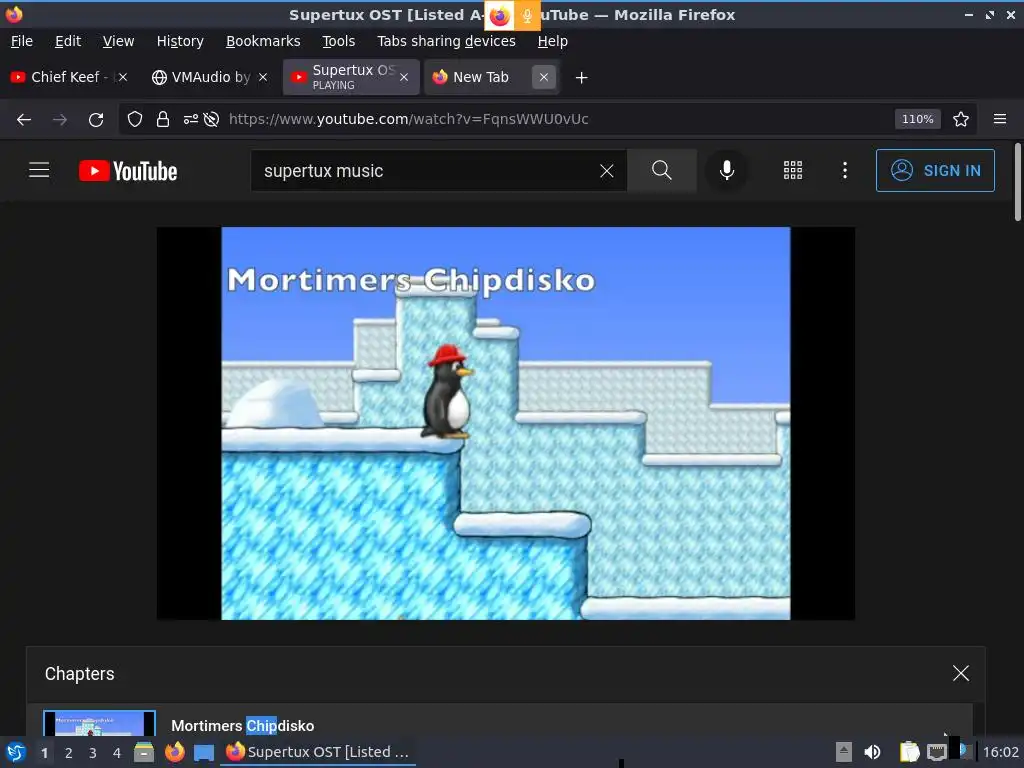Click the microphone sharing indicator at top
The image size is (1024, 768).
(526, 16)
